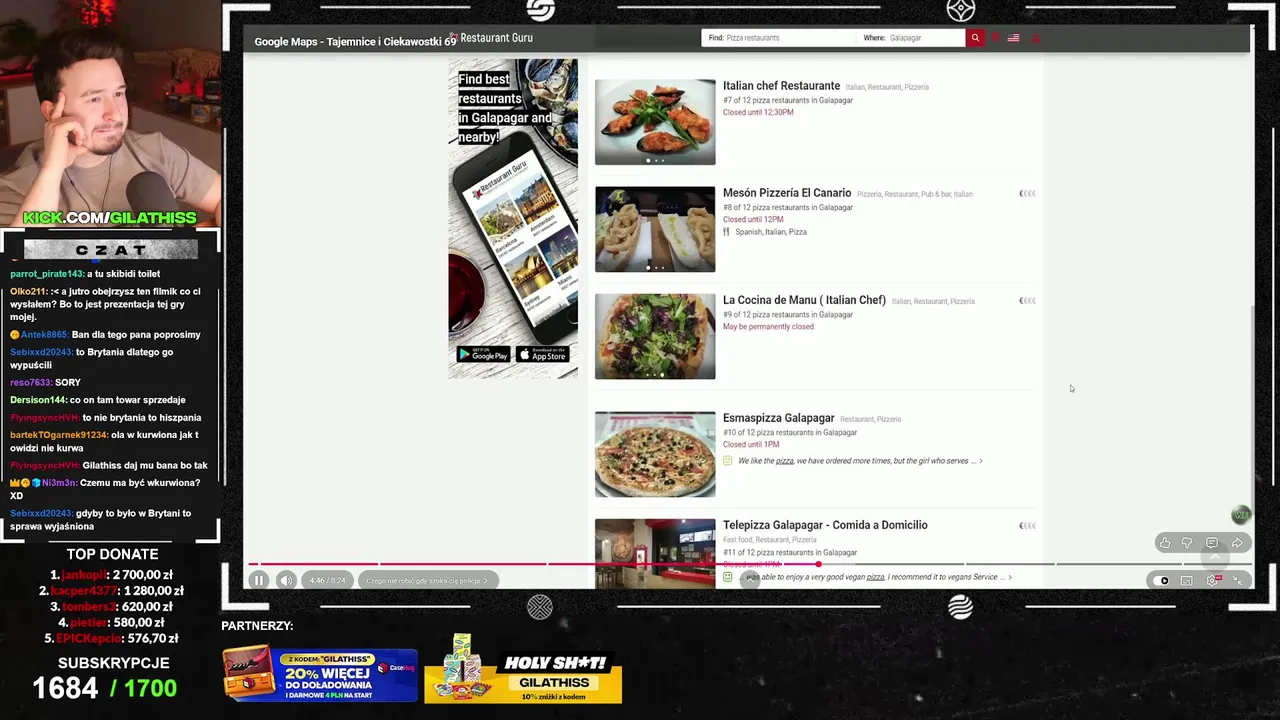Click donor EPICKepcio 576,70 zł entry
The height and width of the screenshot is (720, 1280).
tap(110, 638)
